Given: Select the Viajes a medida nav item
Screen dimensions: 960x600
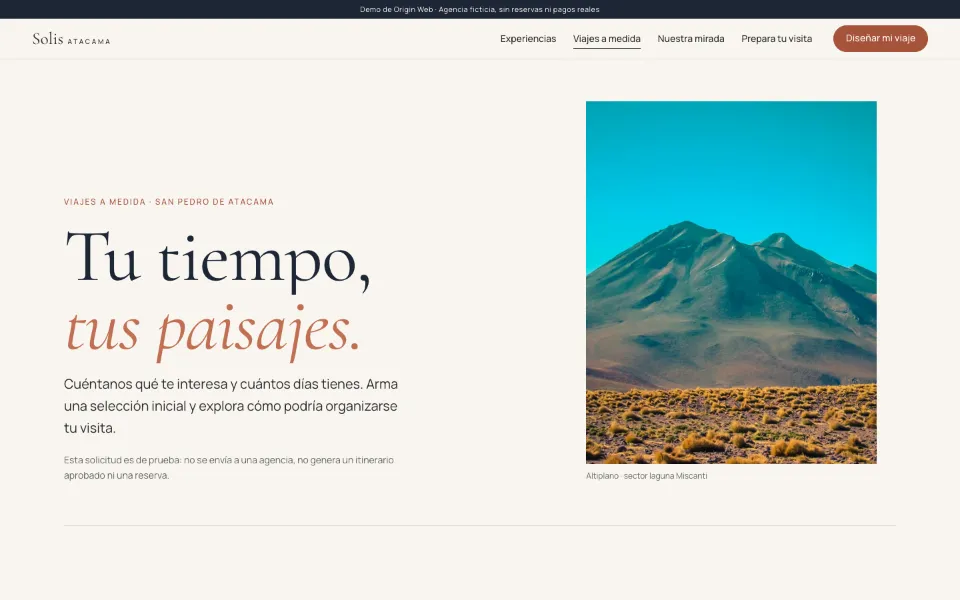Looking at the screenshot, I should (x=607, y=39).
